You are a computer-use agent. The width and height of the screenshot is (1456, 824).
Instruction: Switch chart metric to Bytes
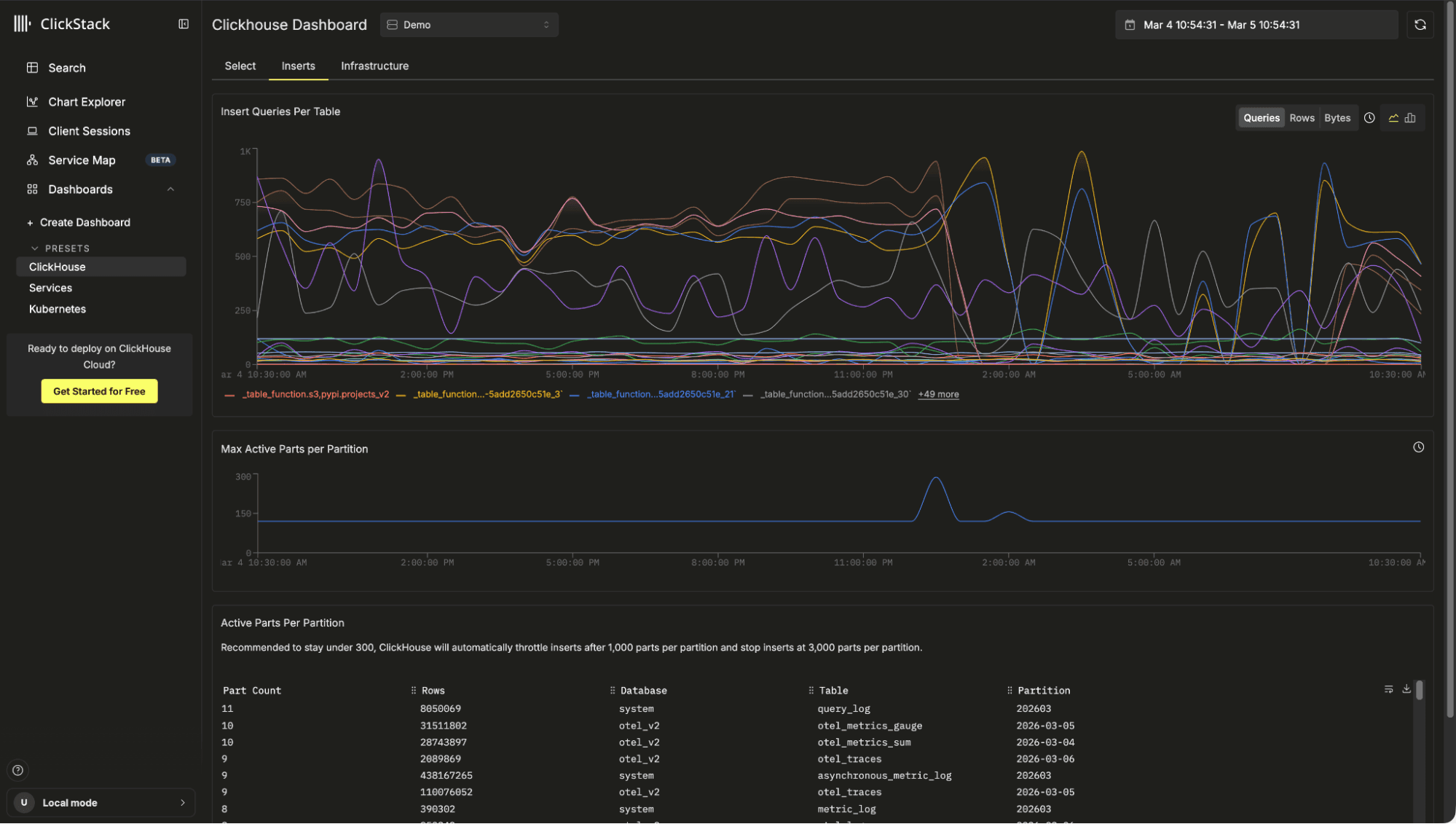click(x=1337, y=118)
